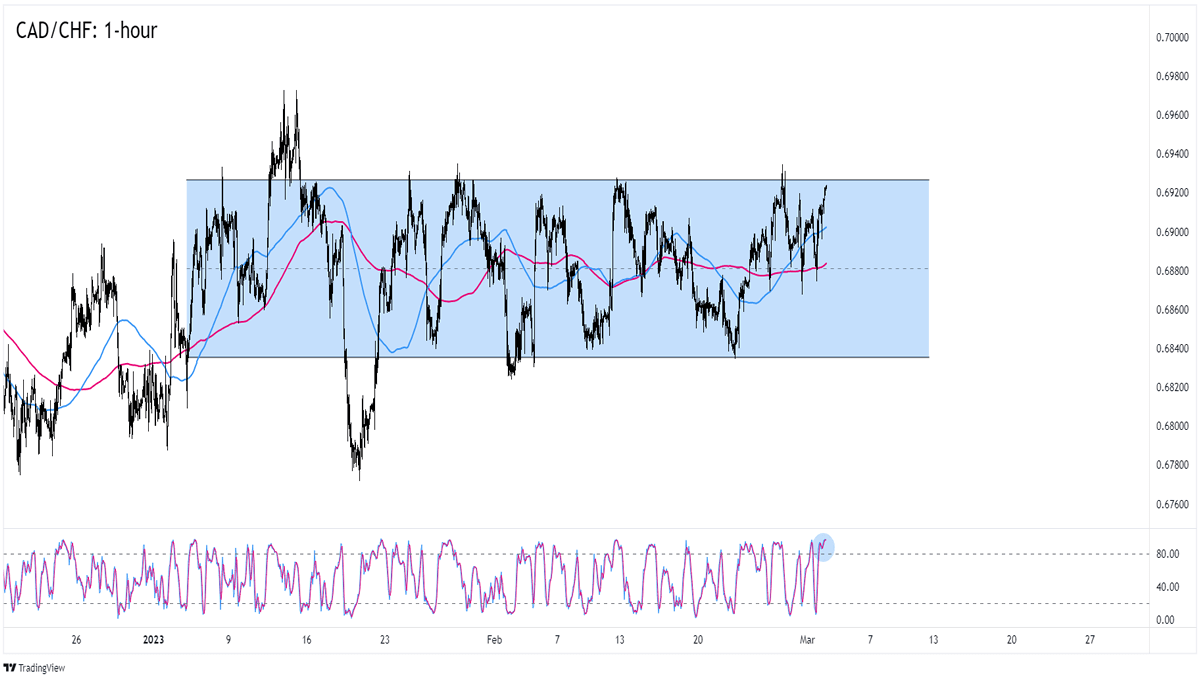Screen dimensions: 1200x675
Task: Click the 27 date label on time axis
Action: point(1090,640)
